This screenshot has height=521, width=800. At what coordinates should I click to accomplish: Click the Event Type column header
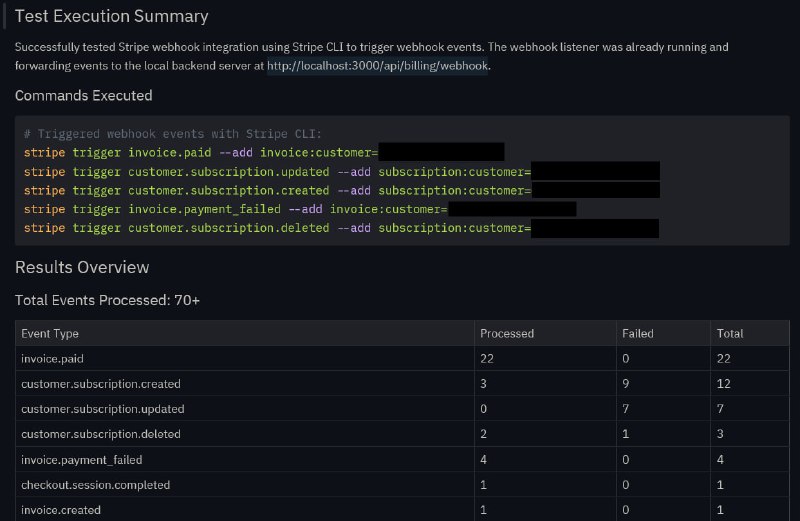tap(50, 334)
